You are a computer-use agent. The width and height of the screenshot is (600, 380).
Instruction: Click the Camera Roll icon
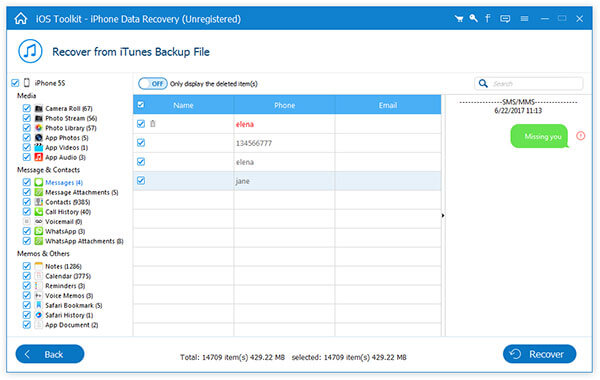click(39, 108)
